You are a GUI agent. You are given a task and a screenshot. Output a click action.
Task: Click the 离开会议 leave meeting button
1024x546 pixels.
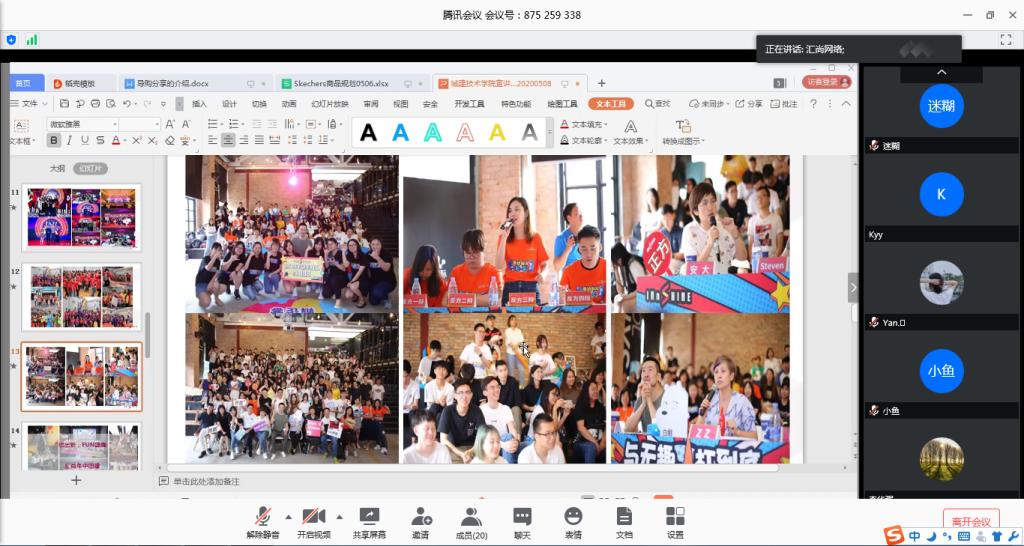coord(970,521)
